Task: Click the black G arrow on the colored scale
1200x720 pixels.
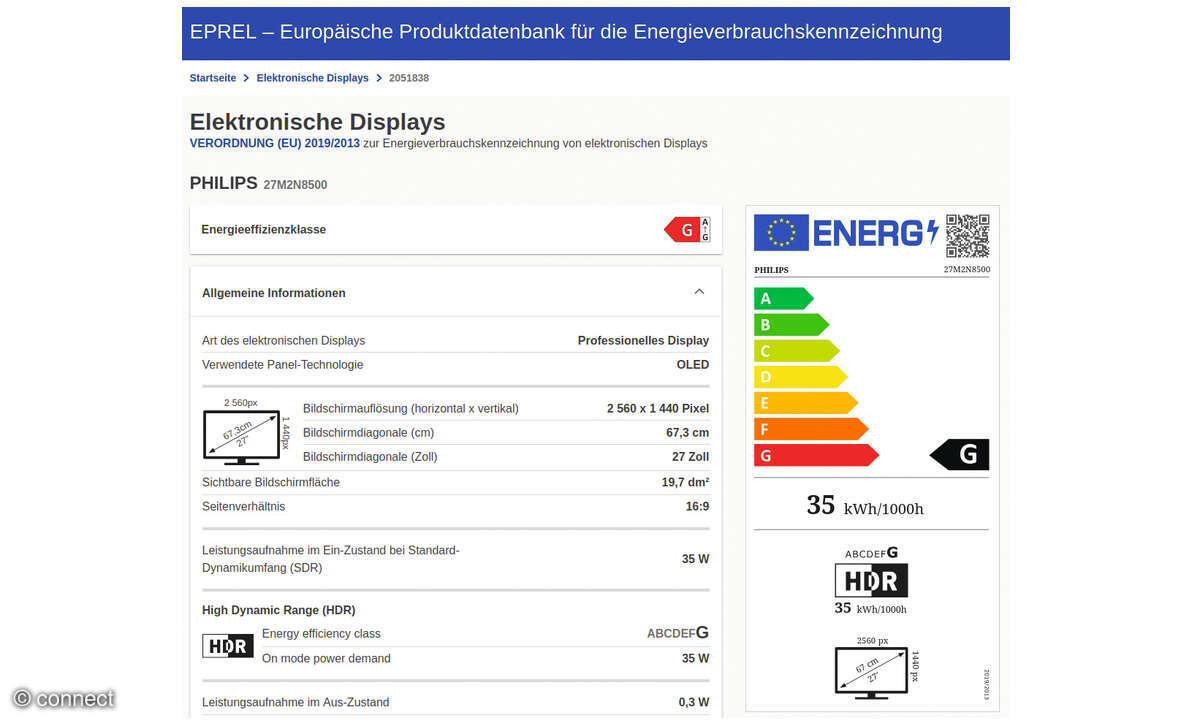Action: [x=963, y=454]
